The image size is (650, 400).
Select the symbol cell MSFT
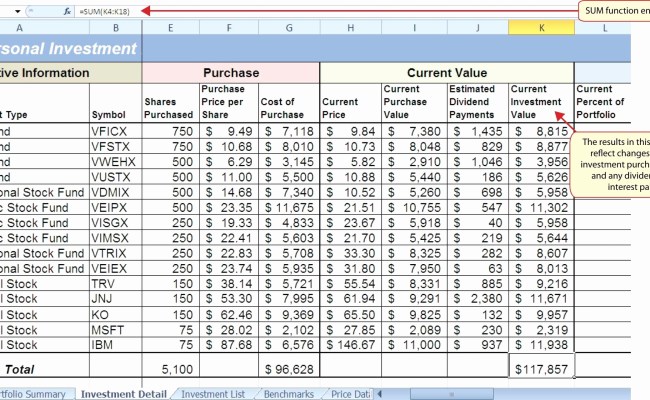[x=116, y=330]
